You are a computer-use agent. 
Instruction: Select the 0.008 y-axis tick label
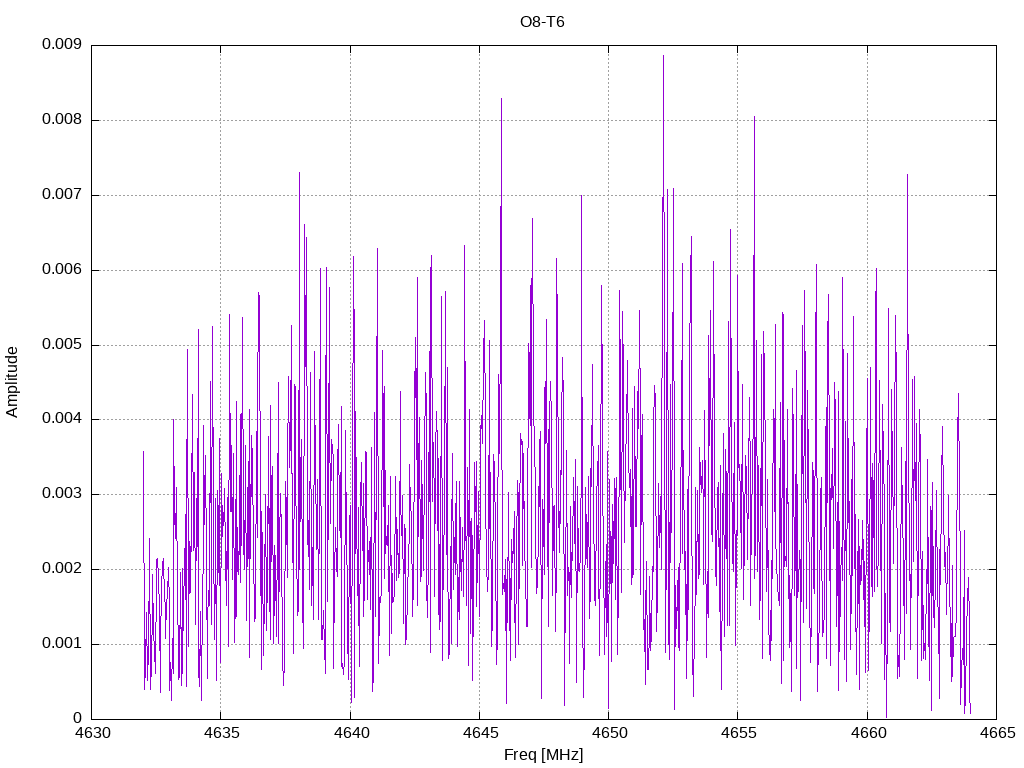pyautogui.click(x=62, y=120)
